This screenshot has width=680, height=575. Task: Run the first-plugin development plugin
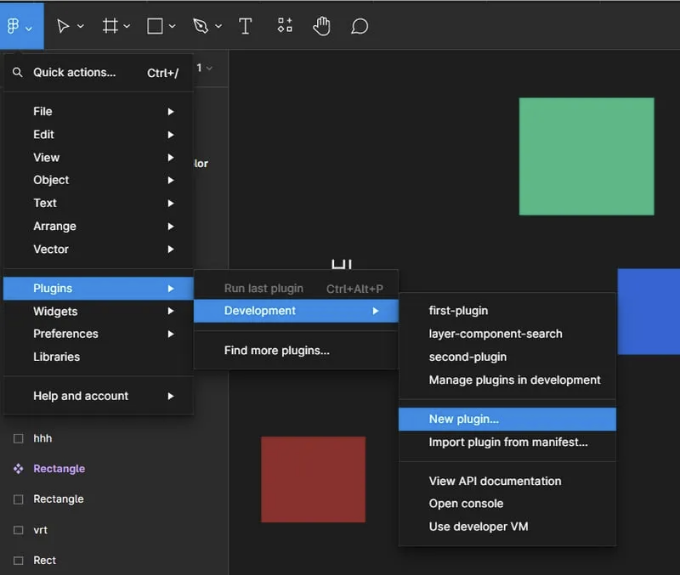(507, 310)
